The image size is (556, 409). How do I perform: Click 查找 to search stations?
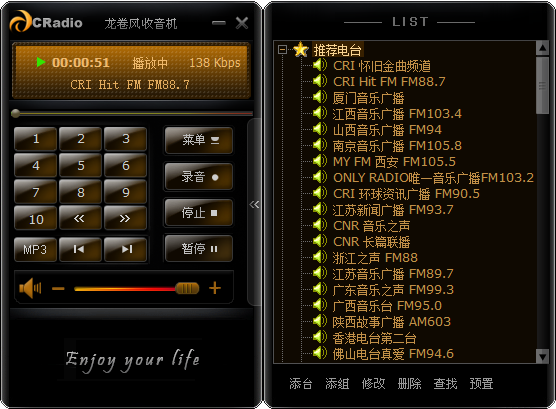tap(445, 383)
